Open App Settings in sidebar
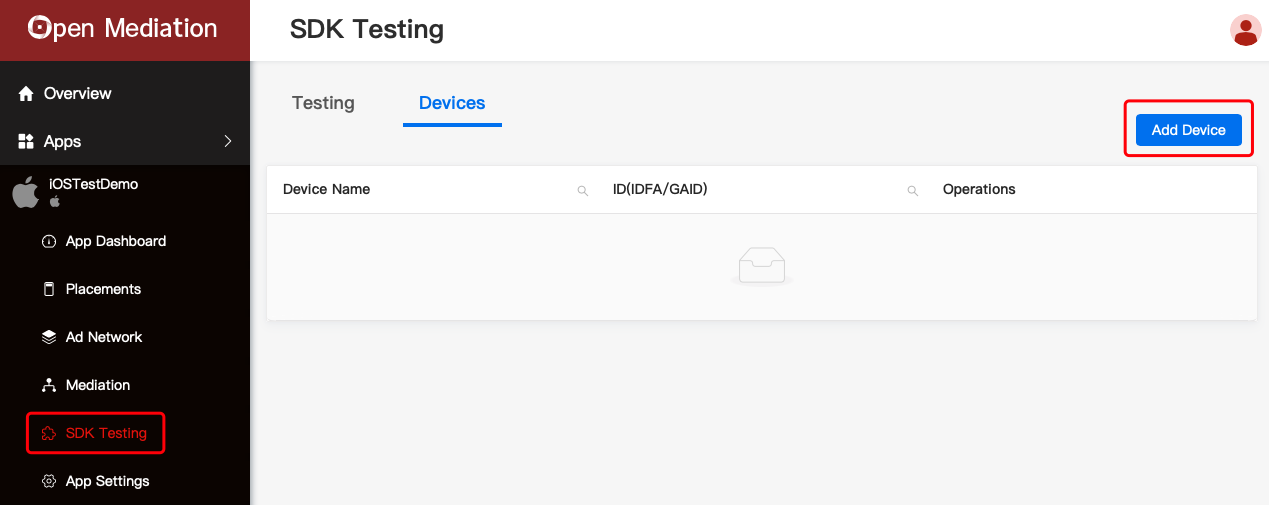Image resolution: width=1269 pixels, height=505 pixels. 107,481
